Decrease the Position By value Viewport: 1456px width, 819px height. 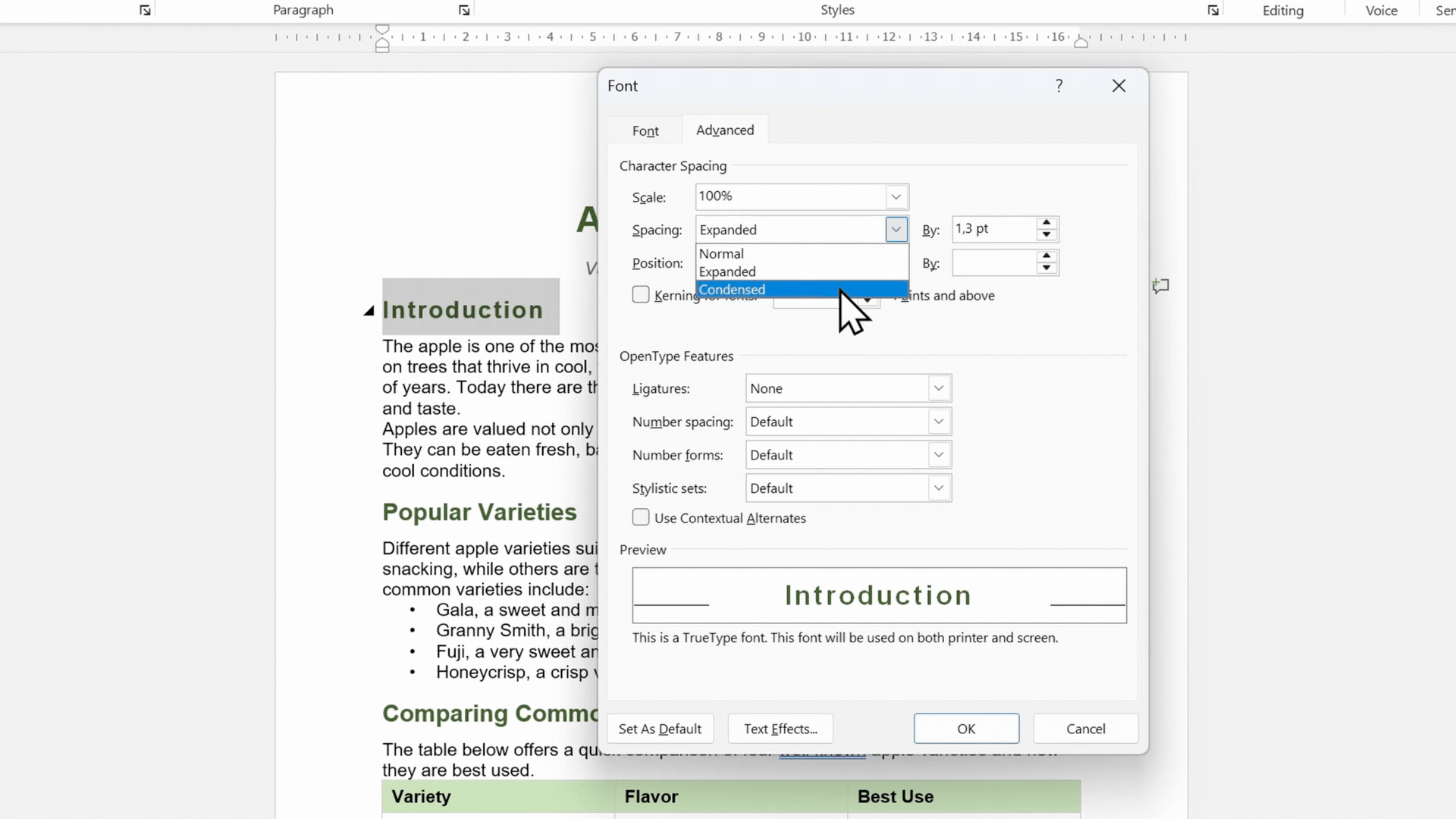pyautogui.click(x=1046, y=268)
